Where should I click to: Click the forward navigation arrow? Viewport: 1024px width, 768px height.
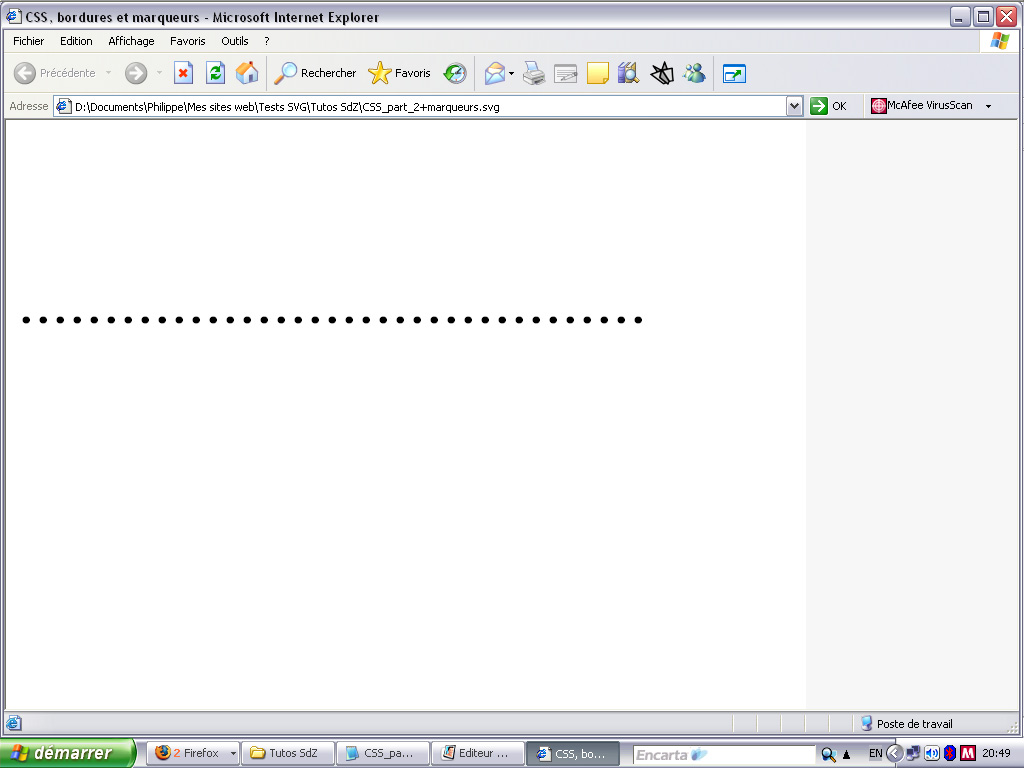(x=136, y=73)
